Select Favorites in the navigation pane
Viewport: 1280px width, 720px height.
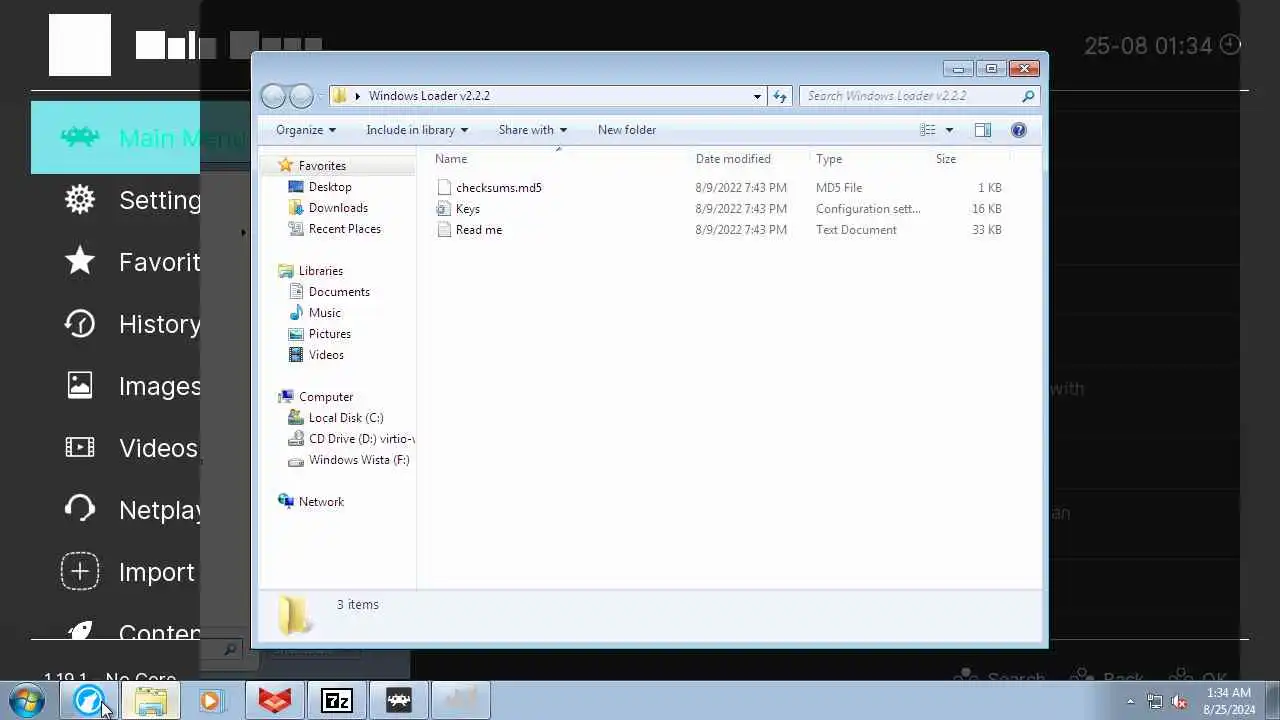click(x=322, y=166)
